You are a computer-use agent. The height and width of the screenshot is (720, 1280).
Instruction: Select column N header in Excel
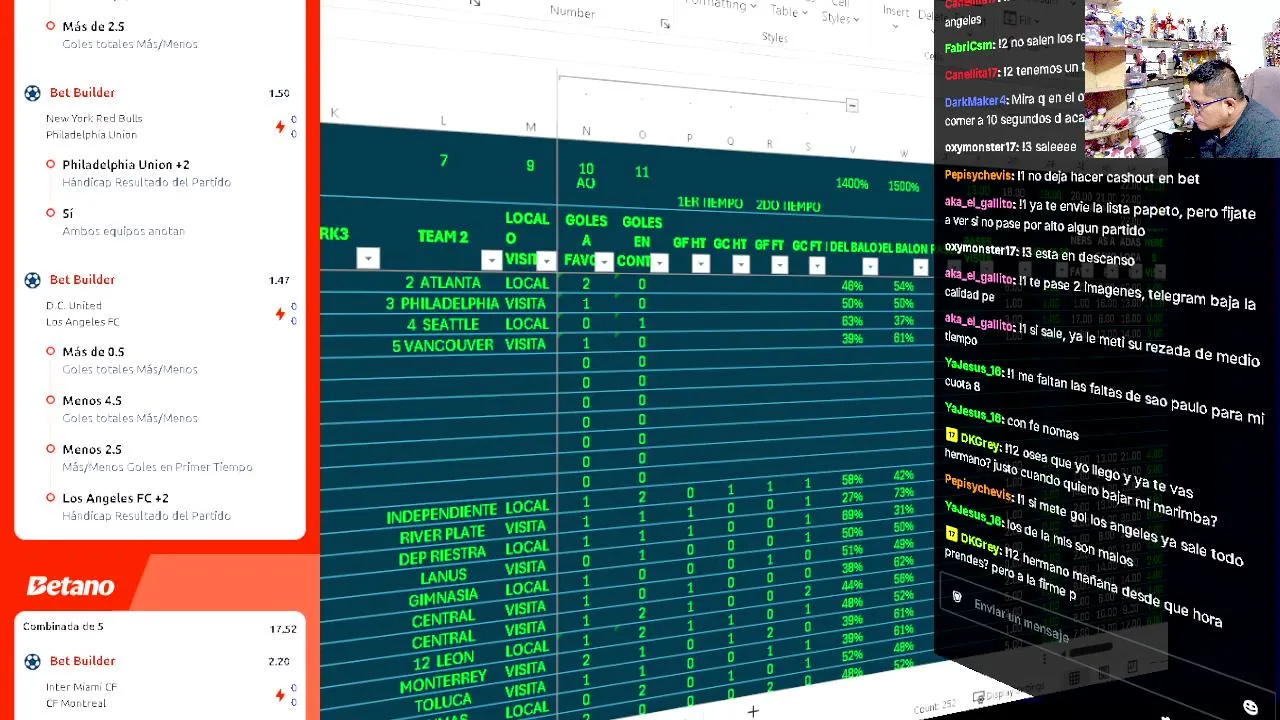(586, 131)
